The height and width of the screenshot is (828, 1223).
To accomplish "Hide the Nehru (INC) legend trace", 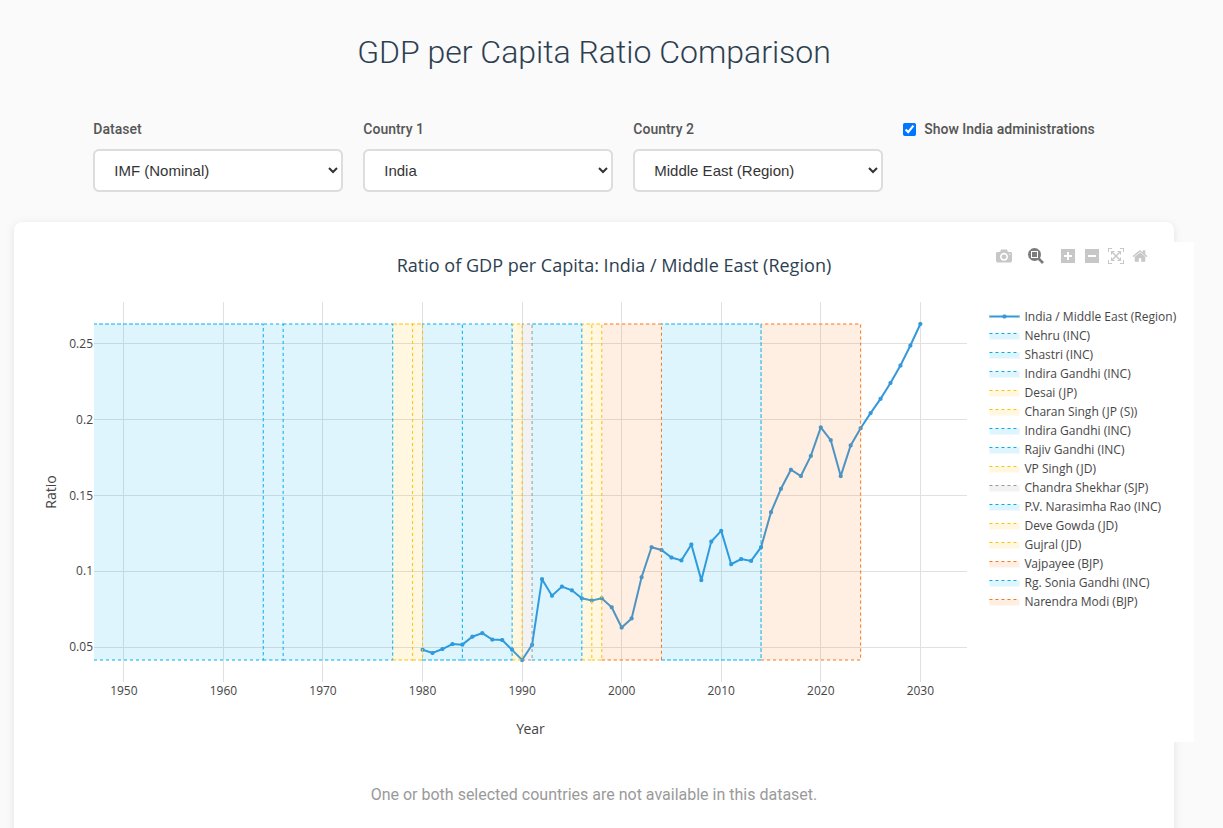I will pyautogui.click(x=1058, y=335).
